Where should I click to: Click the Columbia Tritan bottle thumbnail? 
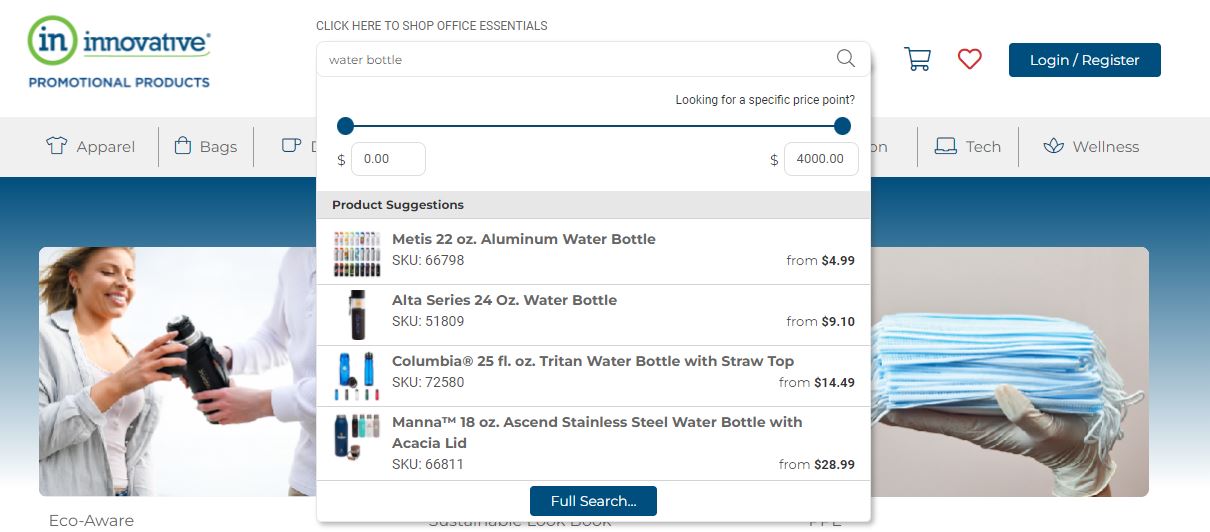point(357,376)
